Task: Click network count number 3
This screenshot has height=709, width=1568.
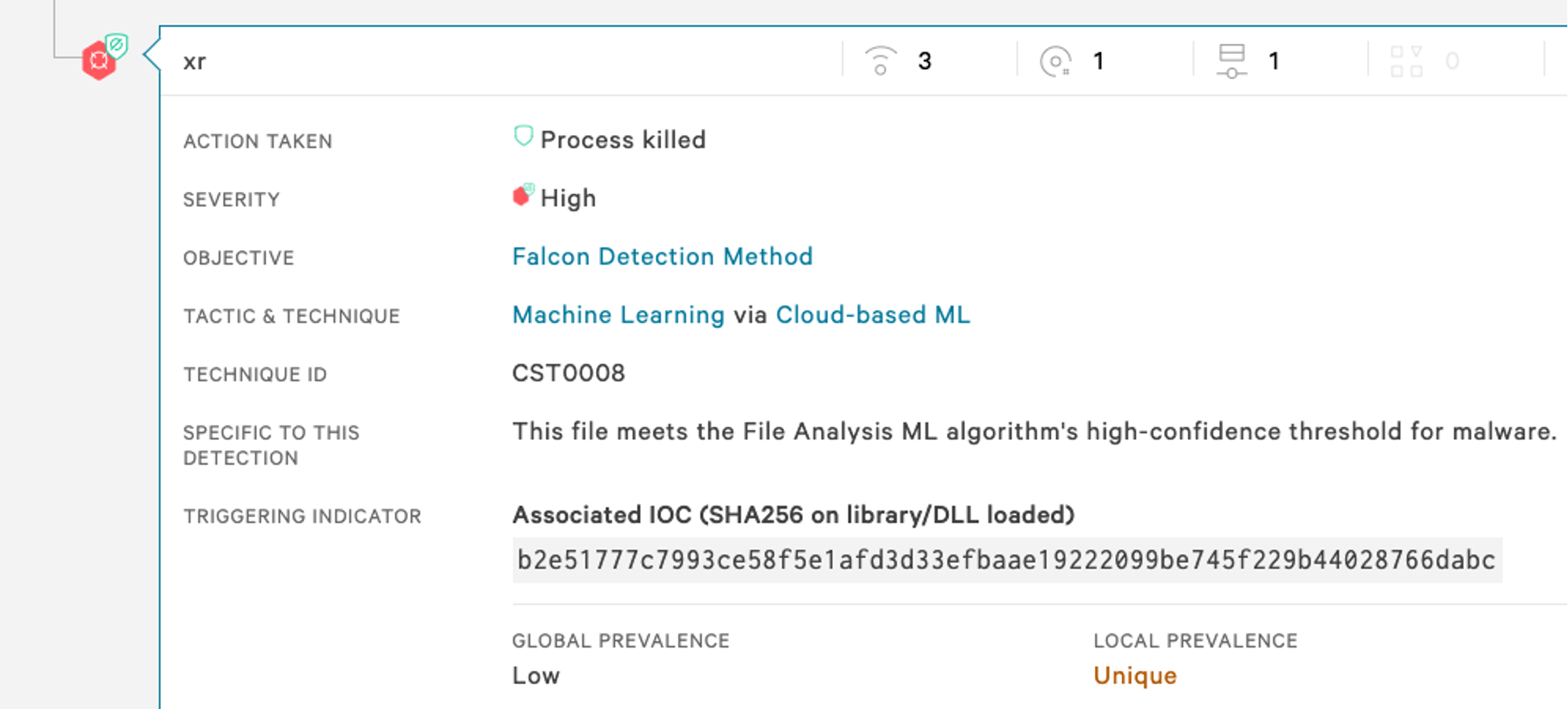Action: pos(924,61)
